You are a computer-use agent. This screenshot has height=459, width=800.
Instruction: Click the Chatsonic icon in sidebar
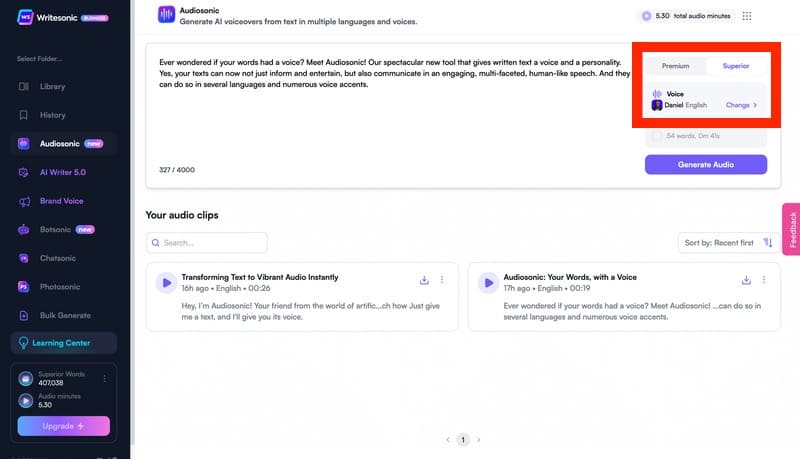23,258
